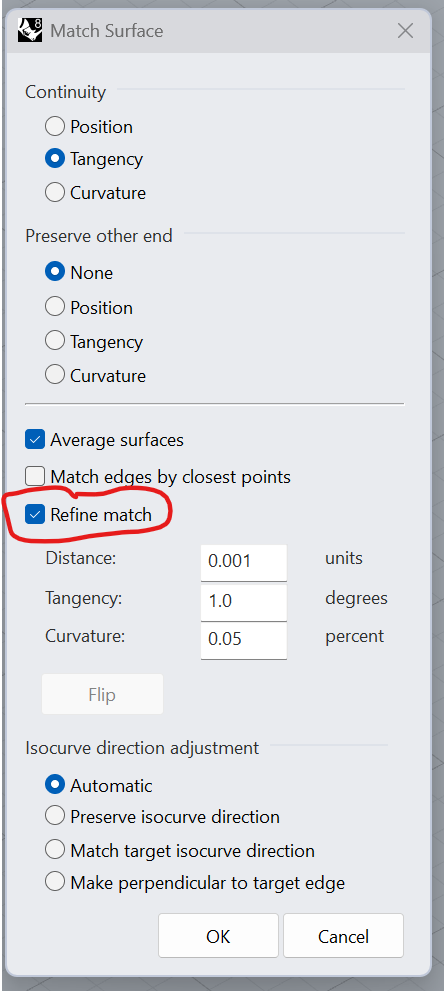This screenshot has height=991, width=444.
Task: Click the Curvature percent input field
Action: point(244,640)
